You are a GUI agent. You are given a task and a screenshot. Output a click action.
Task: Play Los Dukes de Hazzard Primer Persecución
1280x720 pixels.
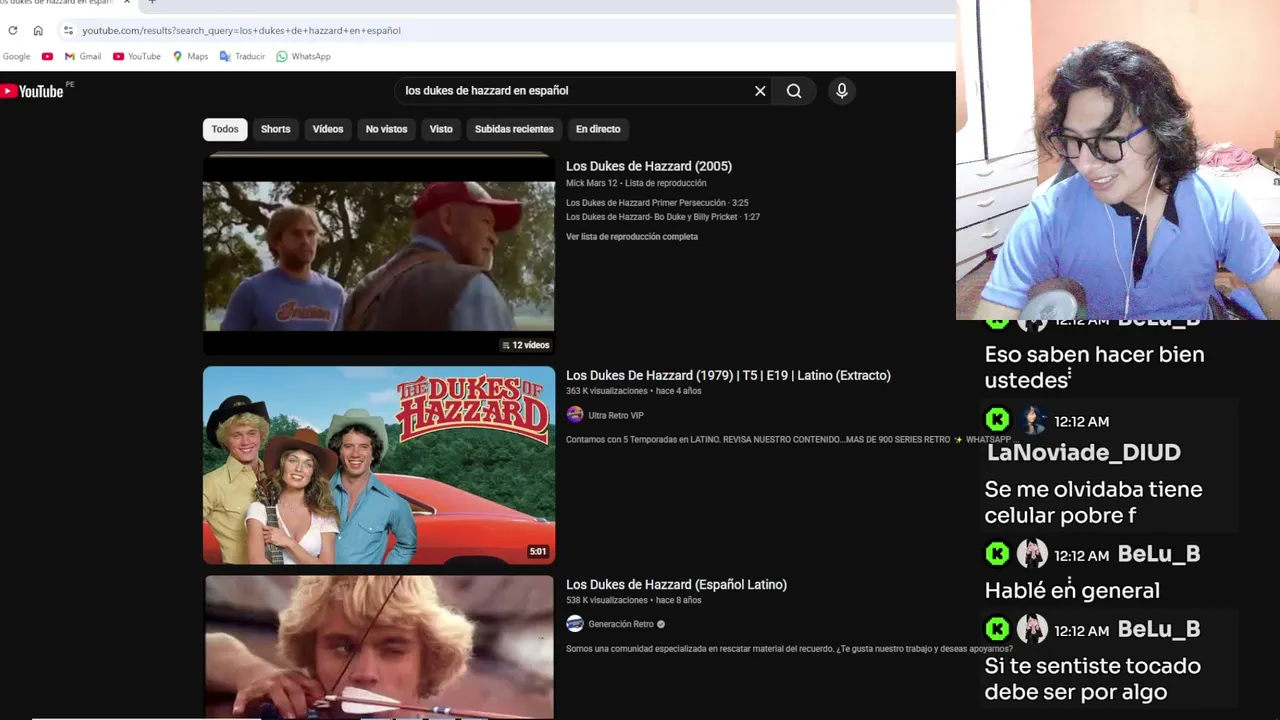point(657,203)
